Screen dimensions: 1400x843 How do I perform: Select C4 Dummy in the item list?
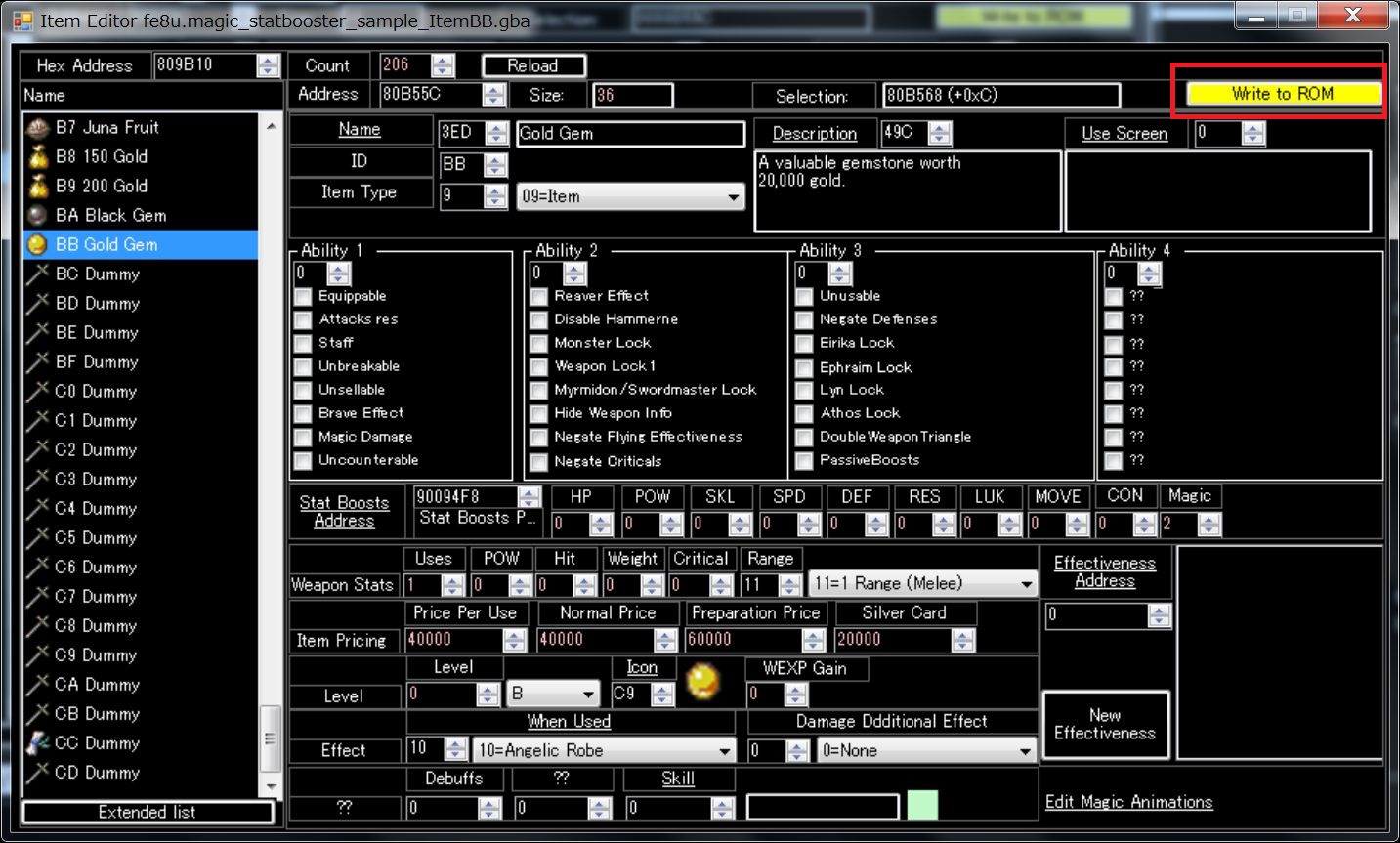(x=96, y=509)
